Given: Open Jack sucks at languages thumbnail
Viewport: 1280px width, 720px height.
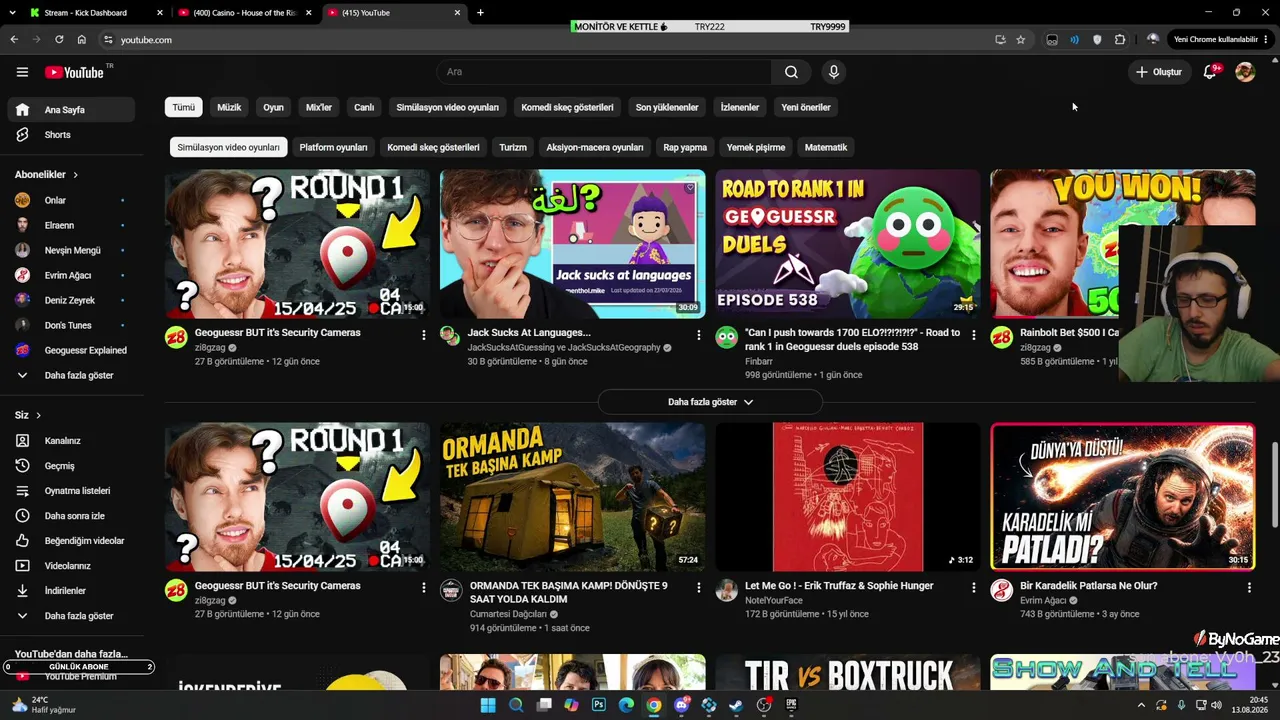Looking at the screenshot, I should [573, 244].
